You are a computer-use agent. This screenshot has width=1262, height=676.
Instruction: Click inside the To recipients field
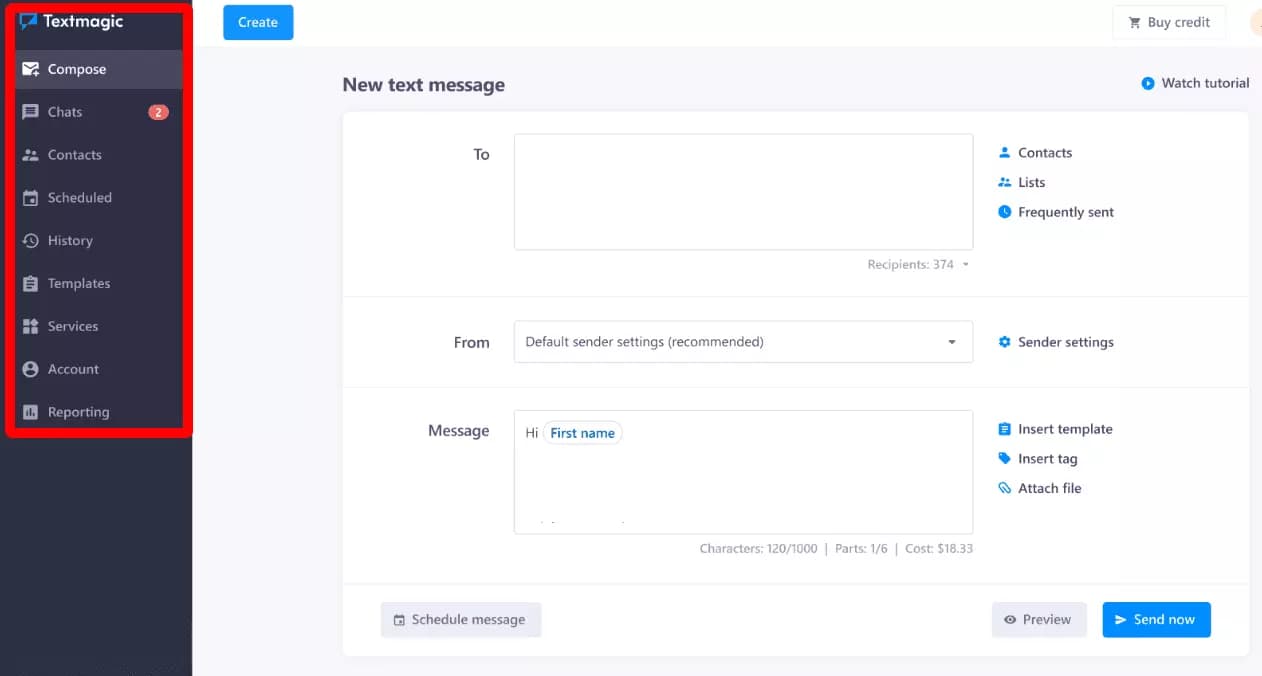point(743,192)
